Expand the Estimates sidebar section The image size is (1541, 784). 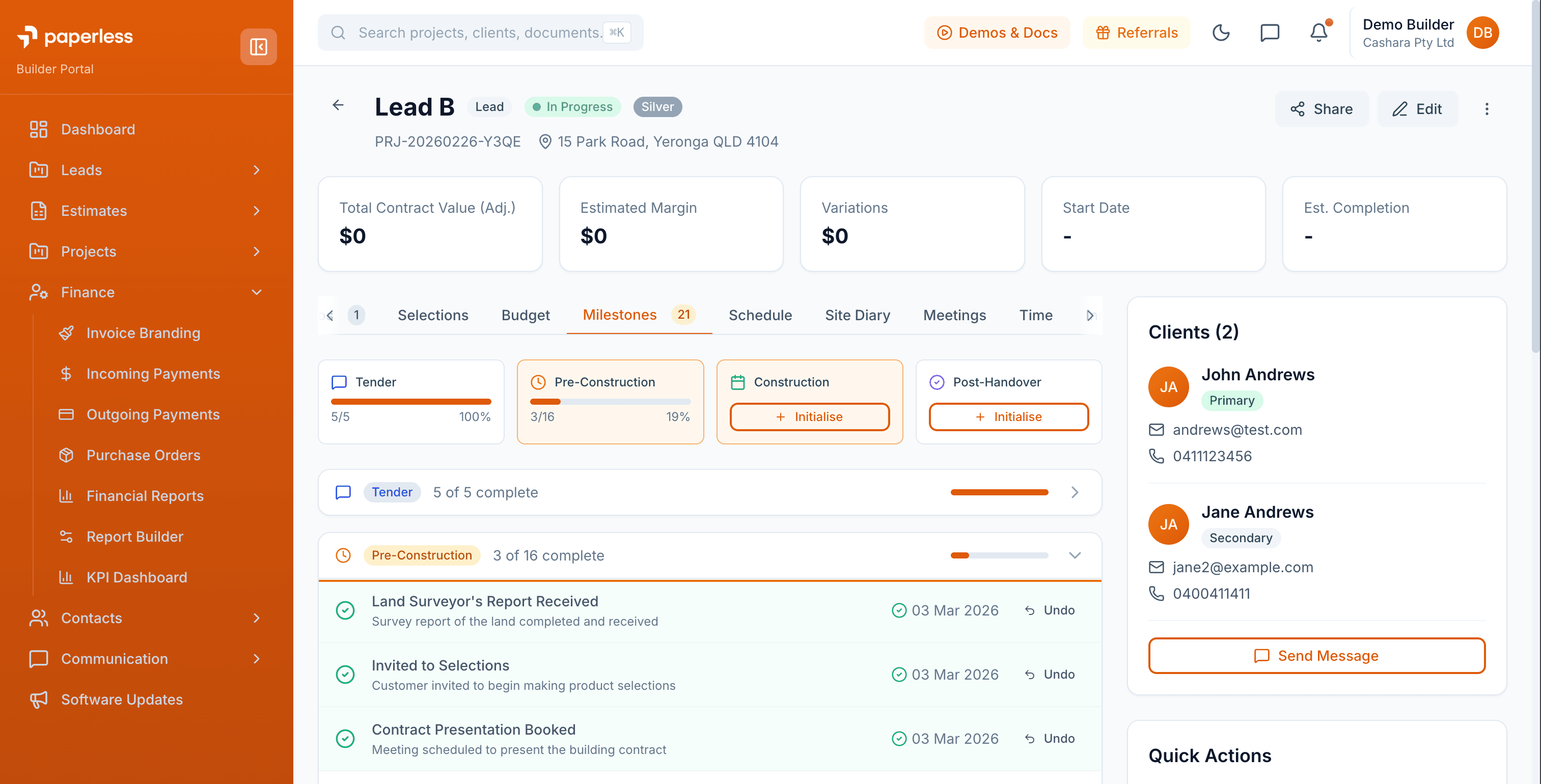pos(257,210)
